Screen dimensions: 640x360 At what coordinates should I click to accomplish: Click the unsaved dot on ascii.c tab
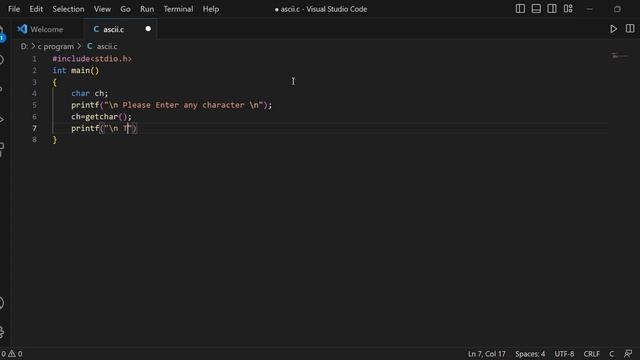tap(148, 29)
